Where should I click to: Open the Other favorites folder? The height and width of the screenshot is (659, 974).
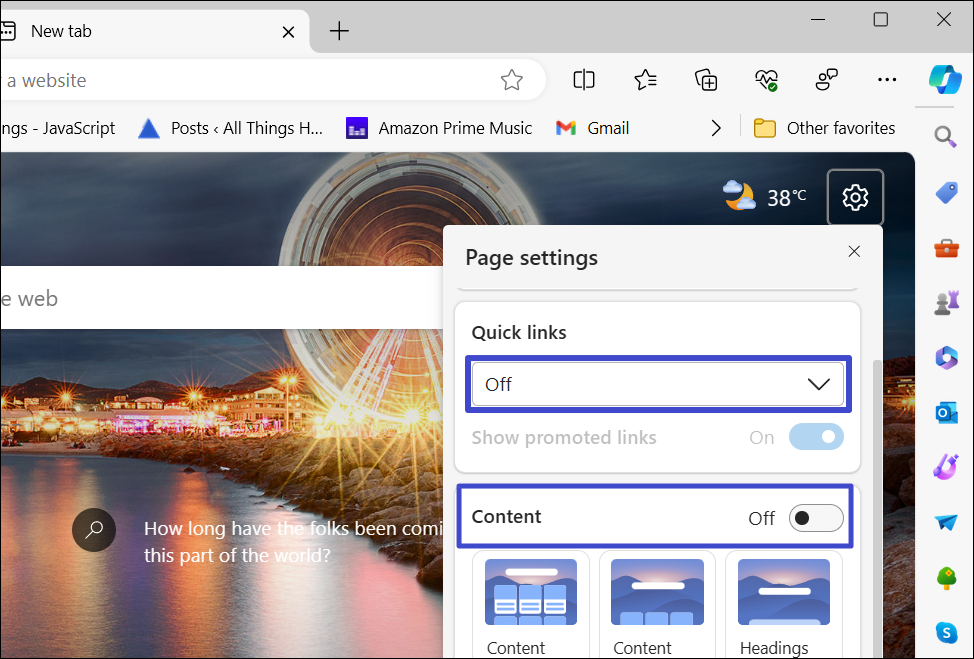tap(825, 128)
